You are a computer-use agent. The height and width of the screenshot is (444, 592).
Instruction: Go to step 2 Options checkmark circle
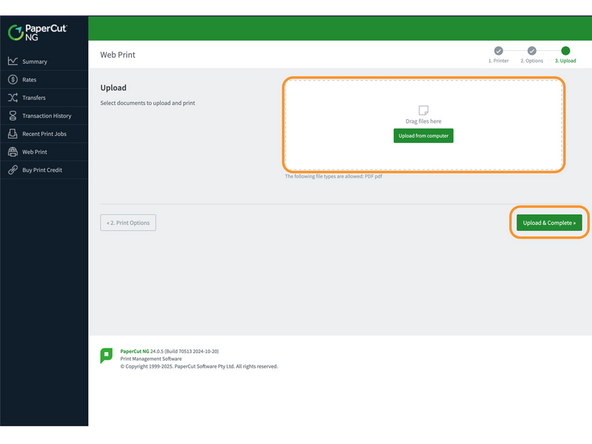point(532,51)
